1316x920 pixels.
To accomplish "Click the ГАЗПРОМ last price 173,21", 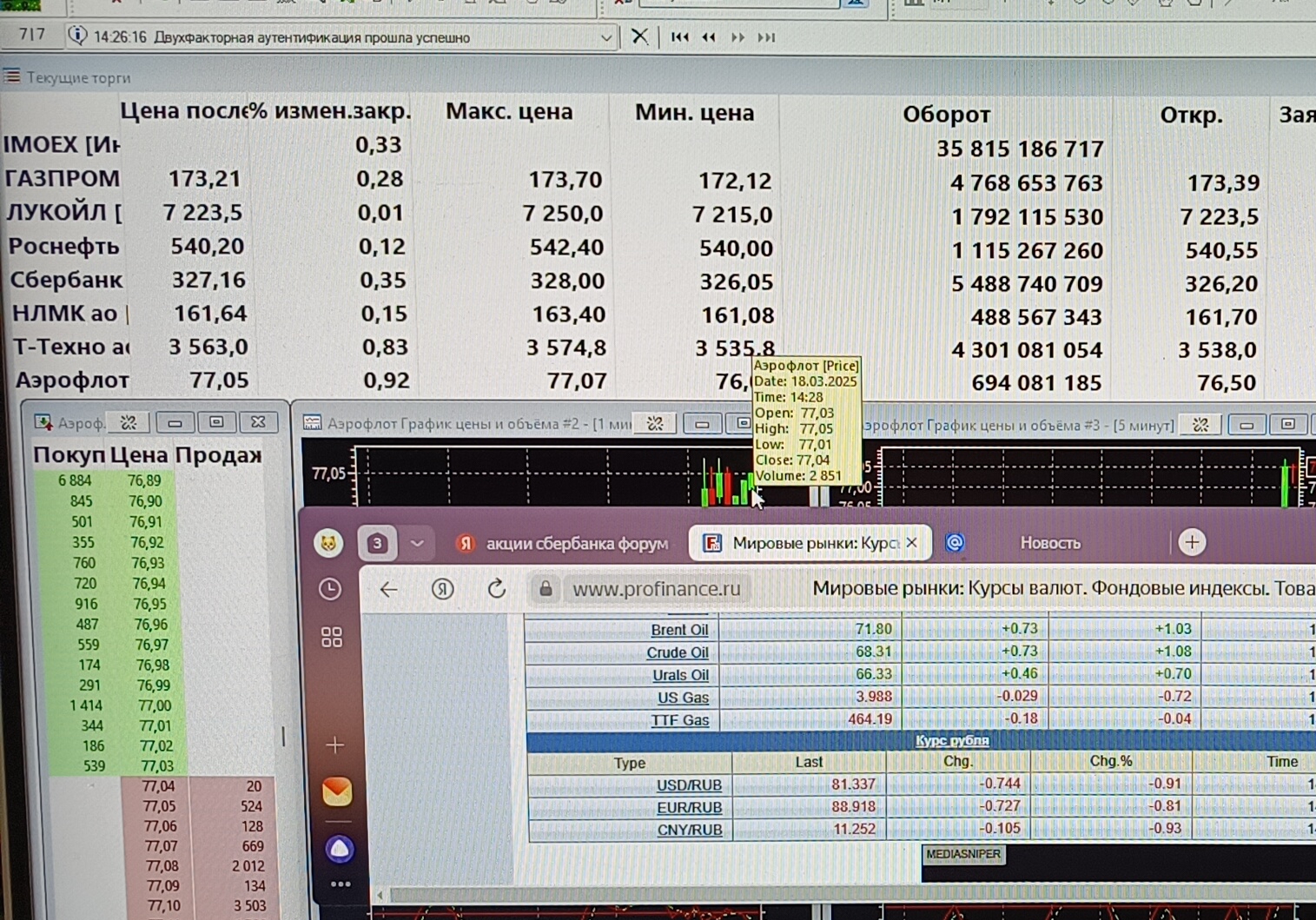I will [x=204, y=179].
